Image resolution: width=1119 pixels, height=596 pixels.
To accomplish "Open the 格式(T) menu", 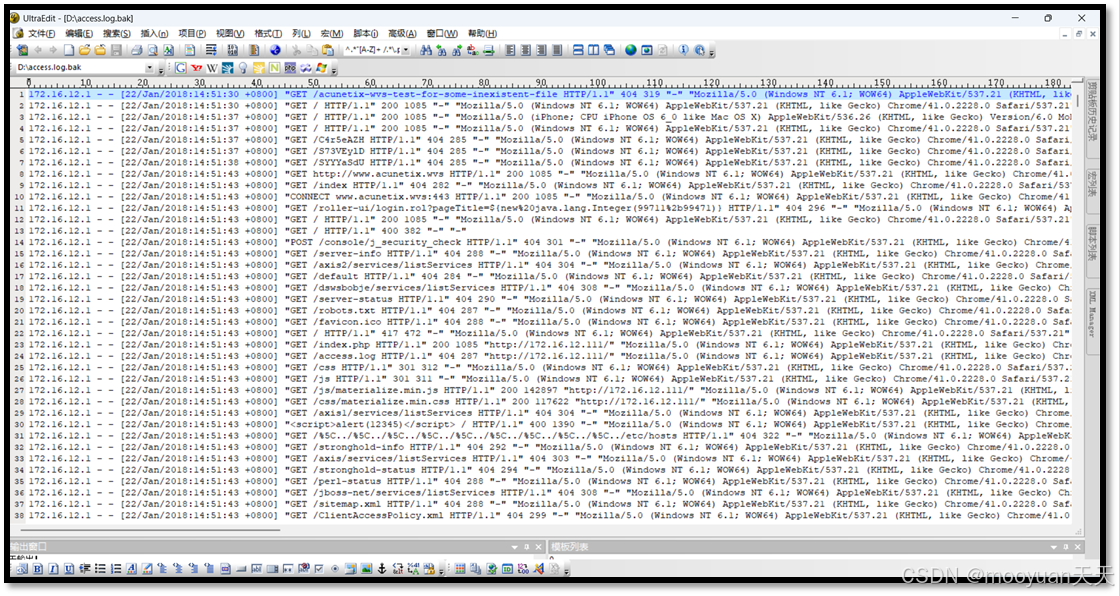I will (268, 34).
